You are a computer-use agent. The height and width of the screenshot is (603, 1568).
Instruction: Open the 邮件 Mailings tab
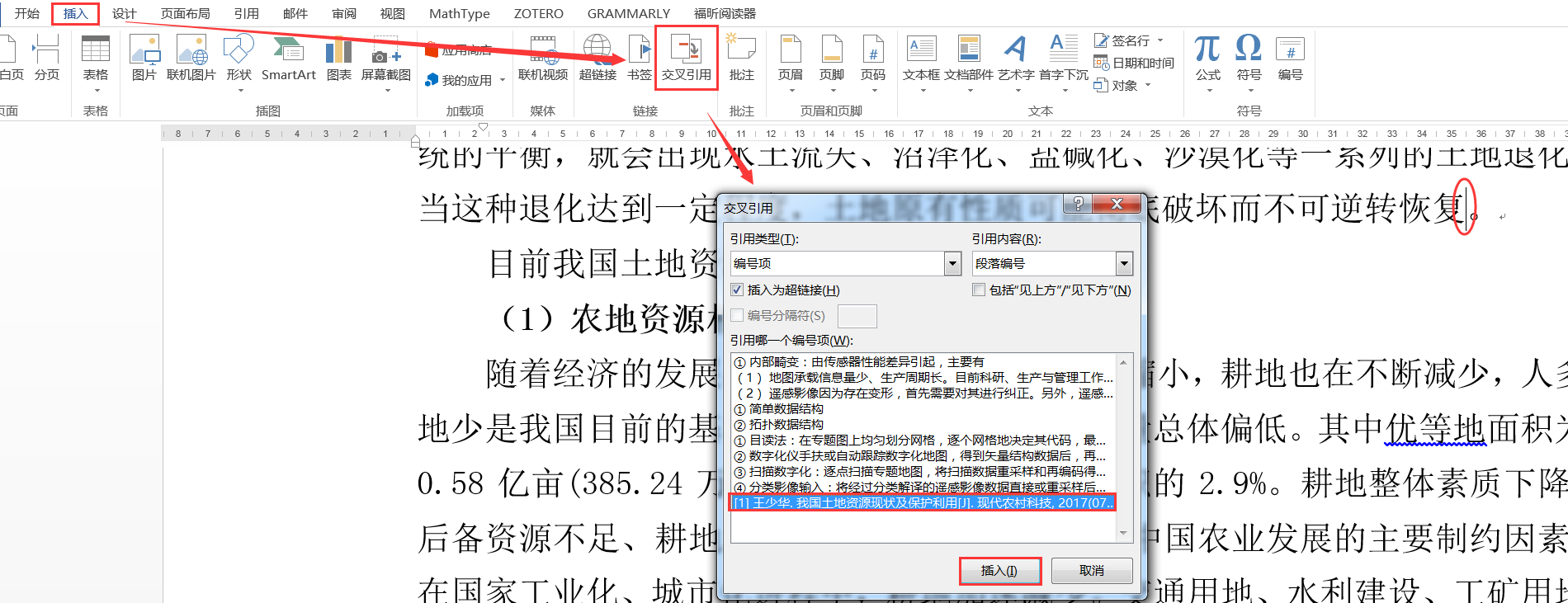click(295, 13)
